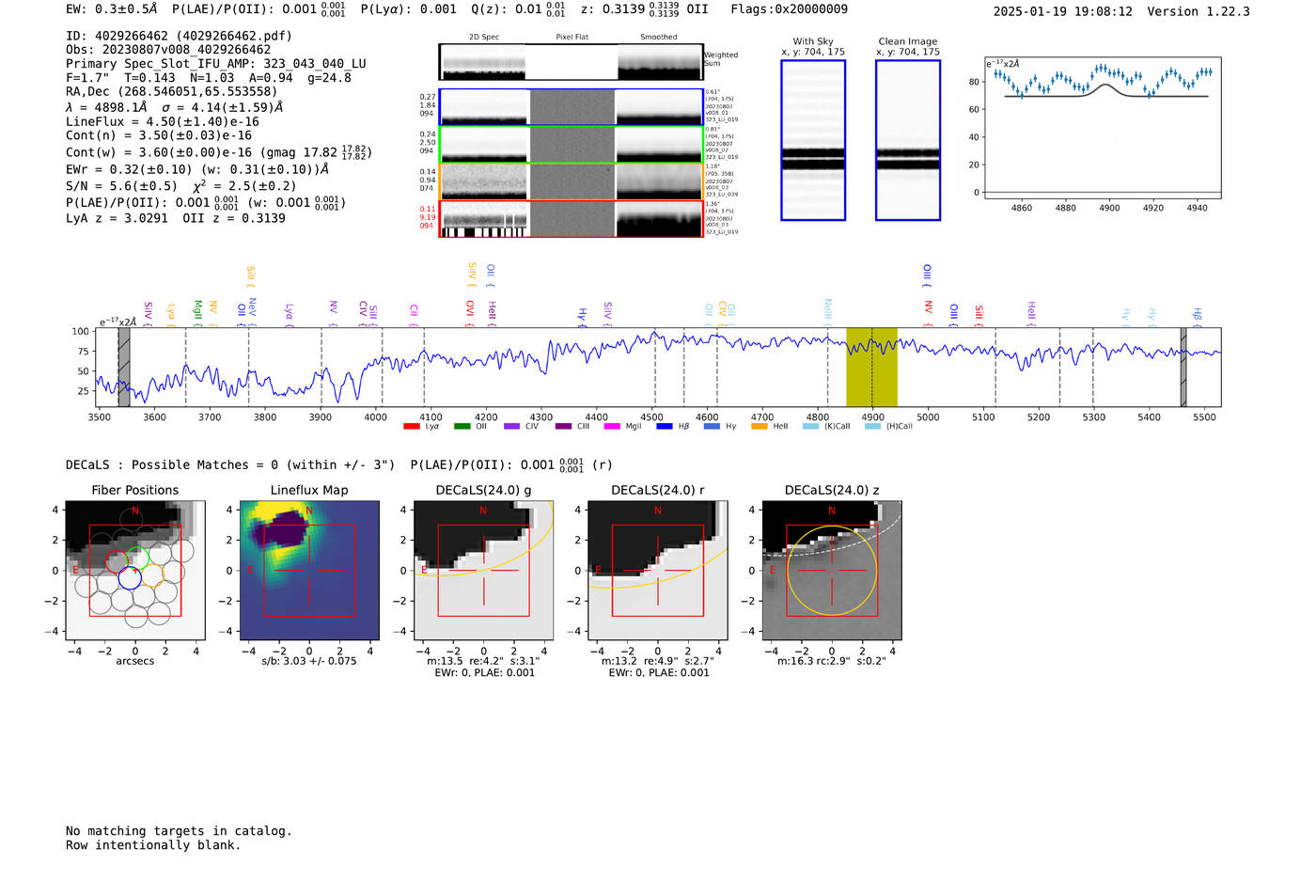This screenshot has width=1316, height=896.
Task: Click the Pixel Flat column header
Action: [572, 37]
